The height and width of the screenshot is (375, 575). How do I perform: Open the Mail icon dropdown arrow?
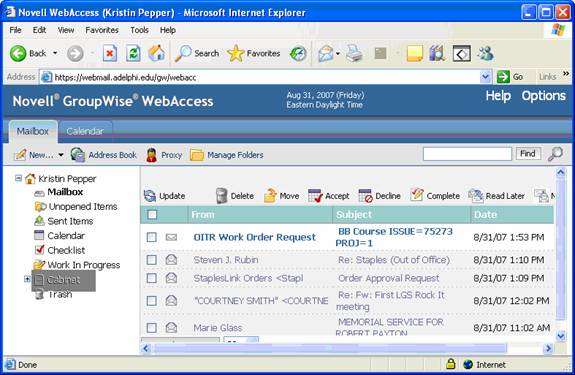(338, 54)
